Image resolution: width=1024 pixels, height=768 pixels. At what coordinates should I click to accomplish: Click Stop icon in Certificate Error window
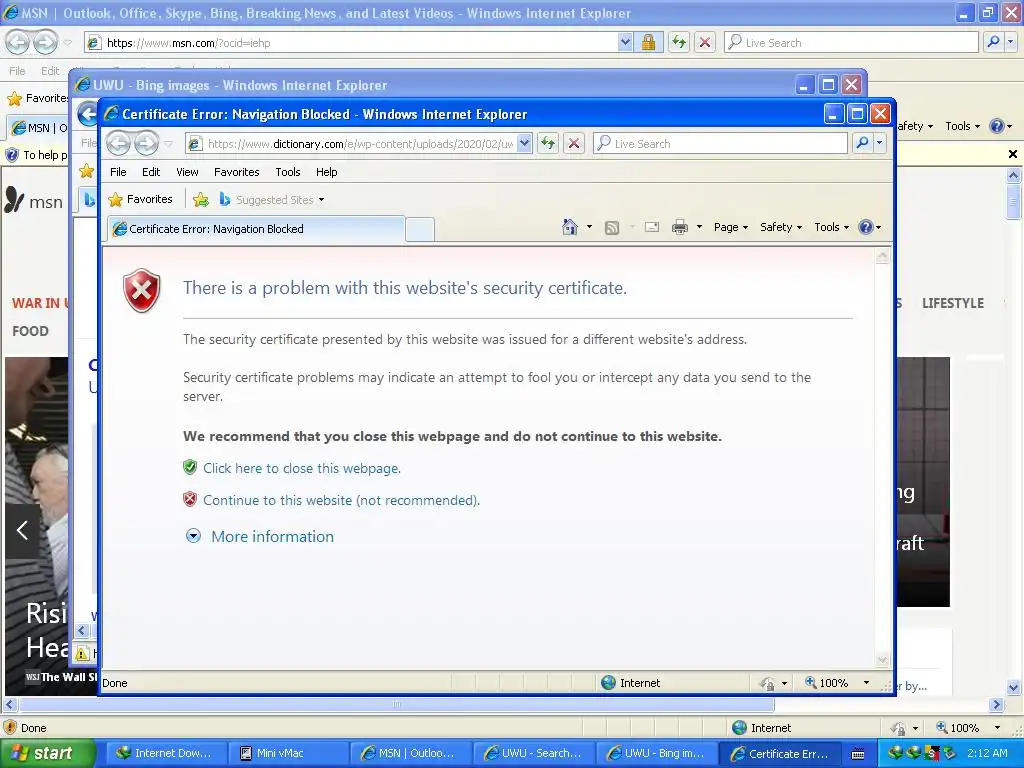(574, 143)
